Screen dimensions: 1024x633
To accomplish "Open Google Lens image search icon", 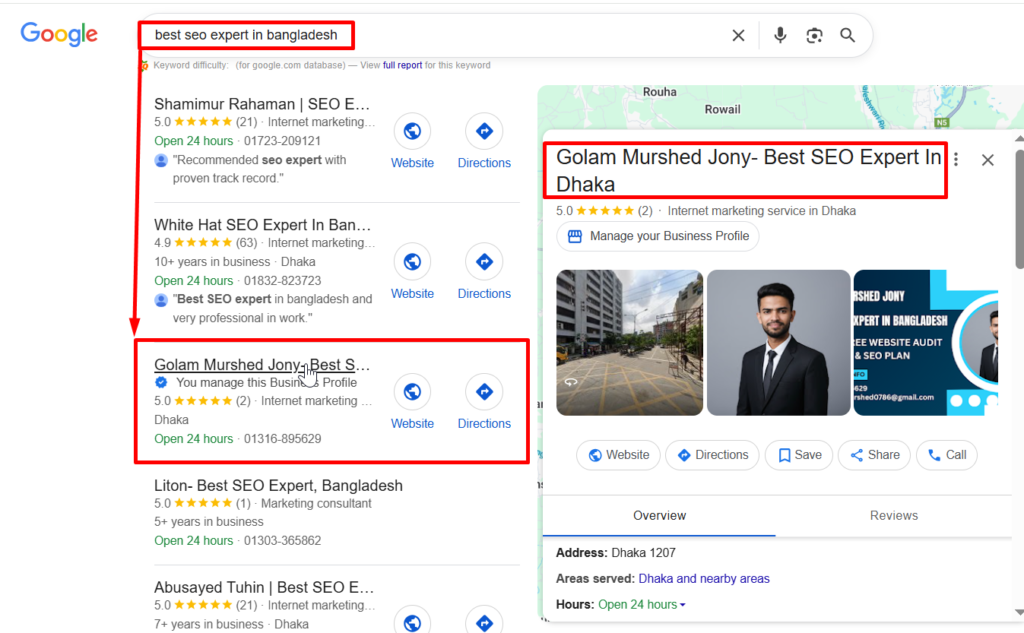I will pos(814,34).
